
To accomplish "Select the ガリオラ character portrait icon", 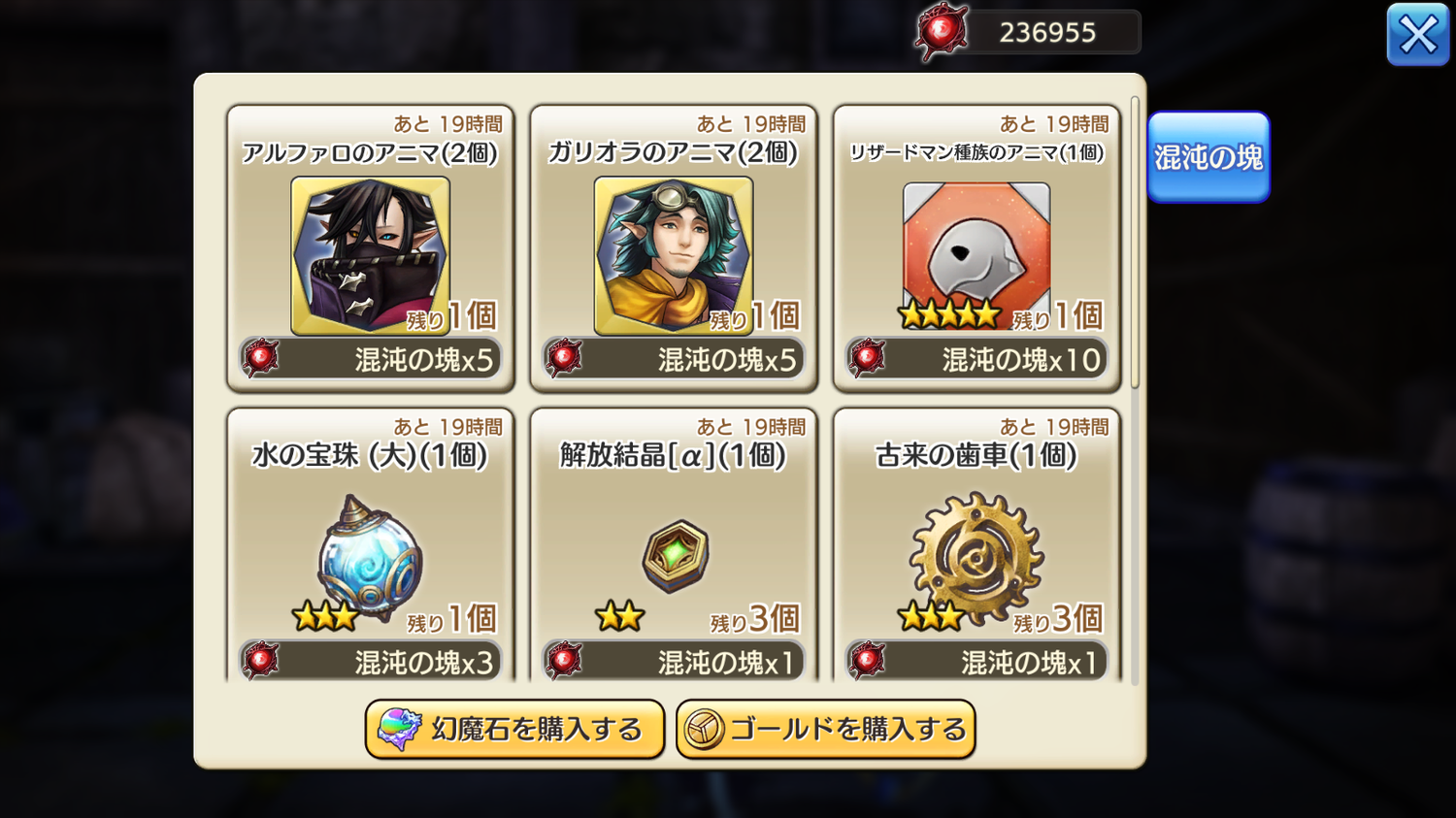I will pyautogui.click(x=673, y=255).
